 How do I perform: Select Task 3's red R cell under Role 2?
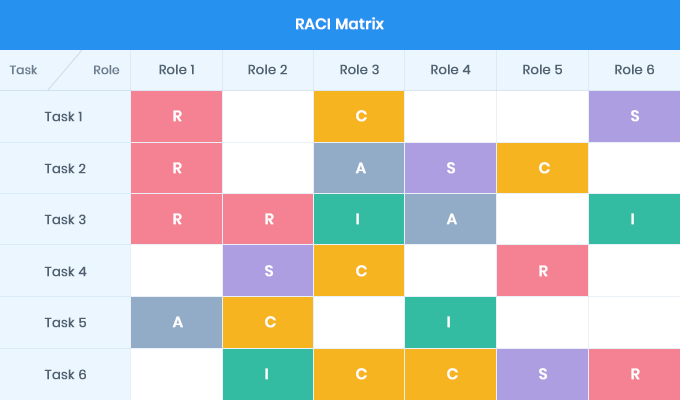[268, 219]
